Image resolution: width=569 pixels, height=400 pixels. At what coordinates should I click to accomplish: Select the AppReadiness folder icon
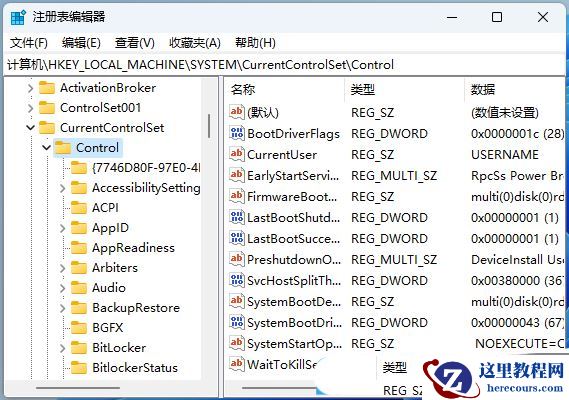coord(79,248)
